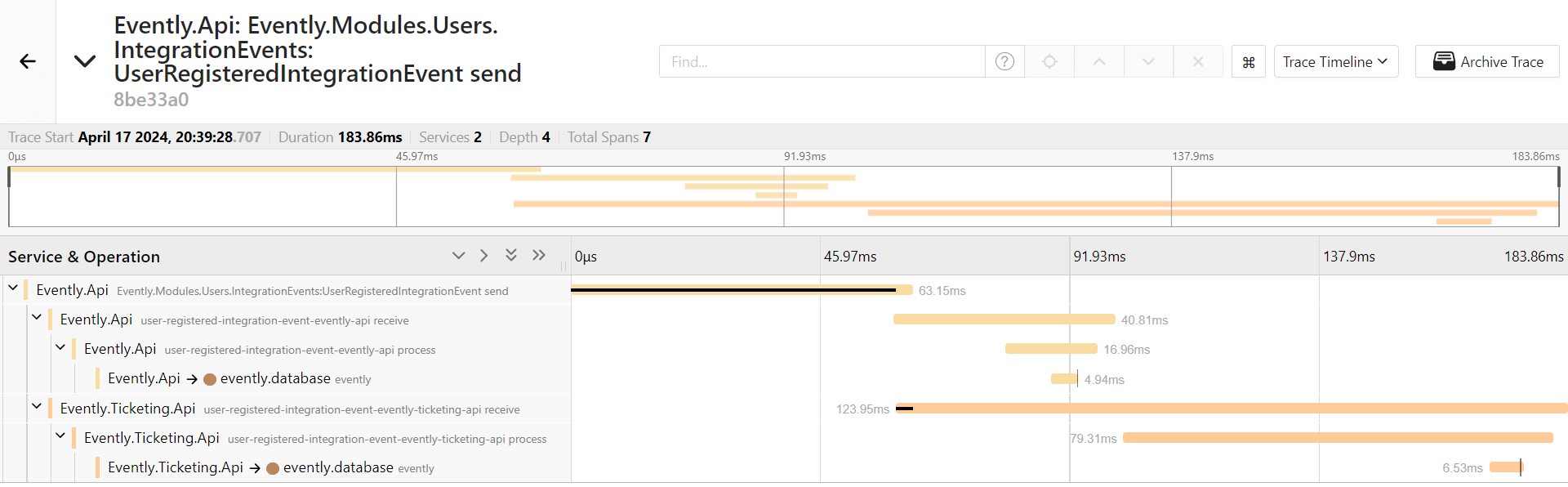Click the back arrow icon

pyautogui.click(x=28, y=61)
